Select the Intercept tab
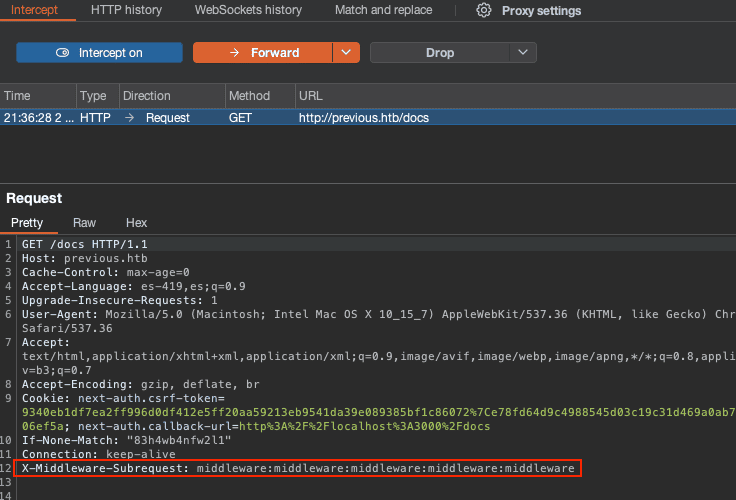This screenshot has width=736, height=500. click(x=34, y=10)
